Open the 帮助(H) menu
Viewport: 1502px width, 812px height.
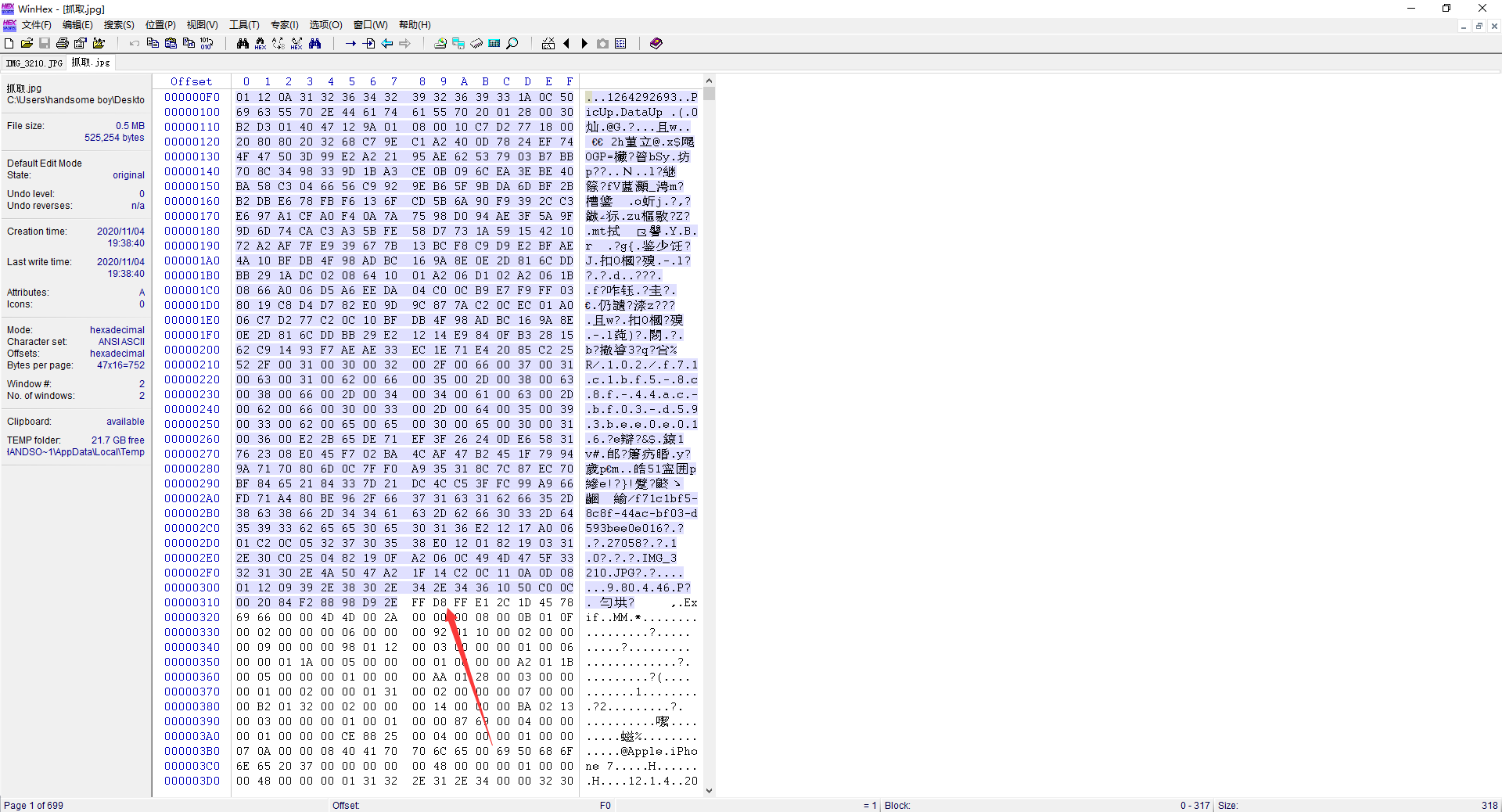415,25
